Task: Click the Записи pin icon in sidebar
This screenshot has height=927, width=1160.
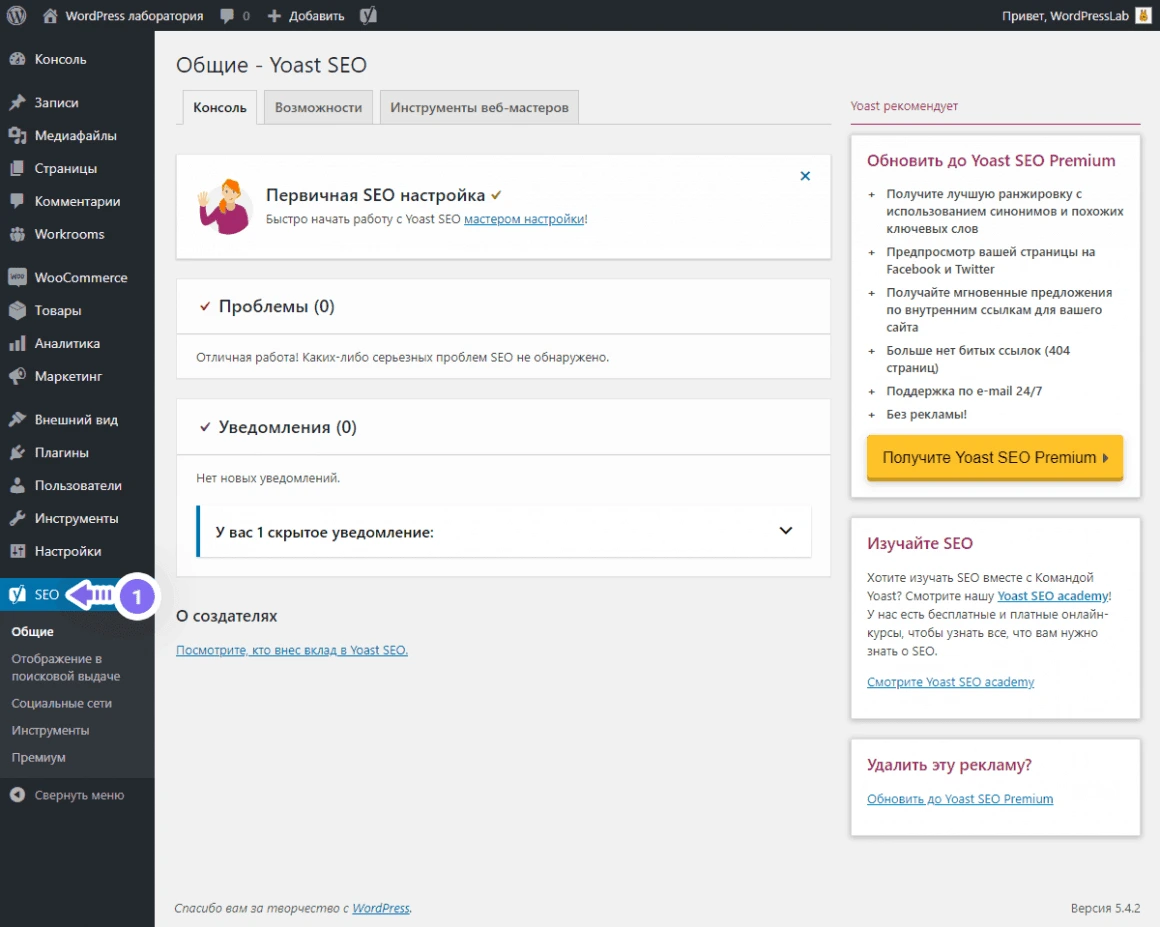Action: pyautogui.click(x=17, y=102)
